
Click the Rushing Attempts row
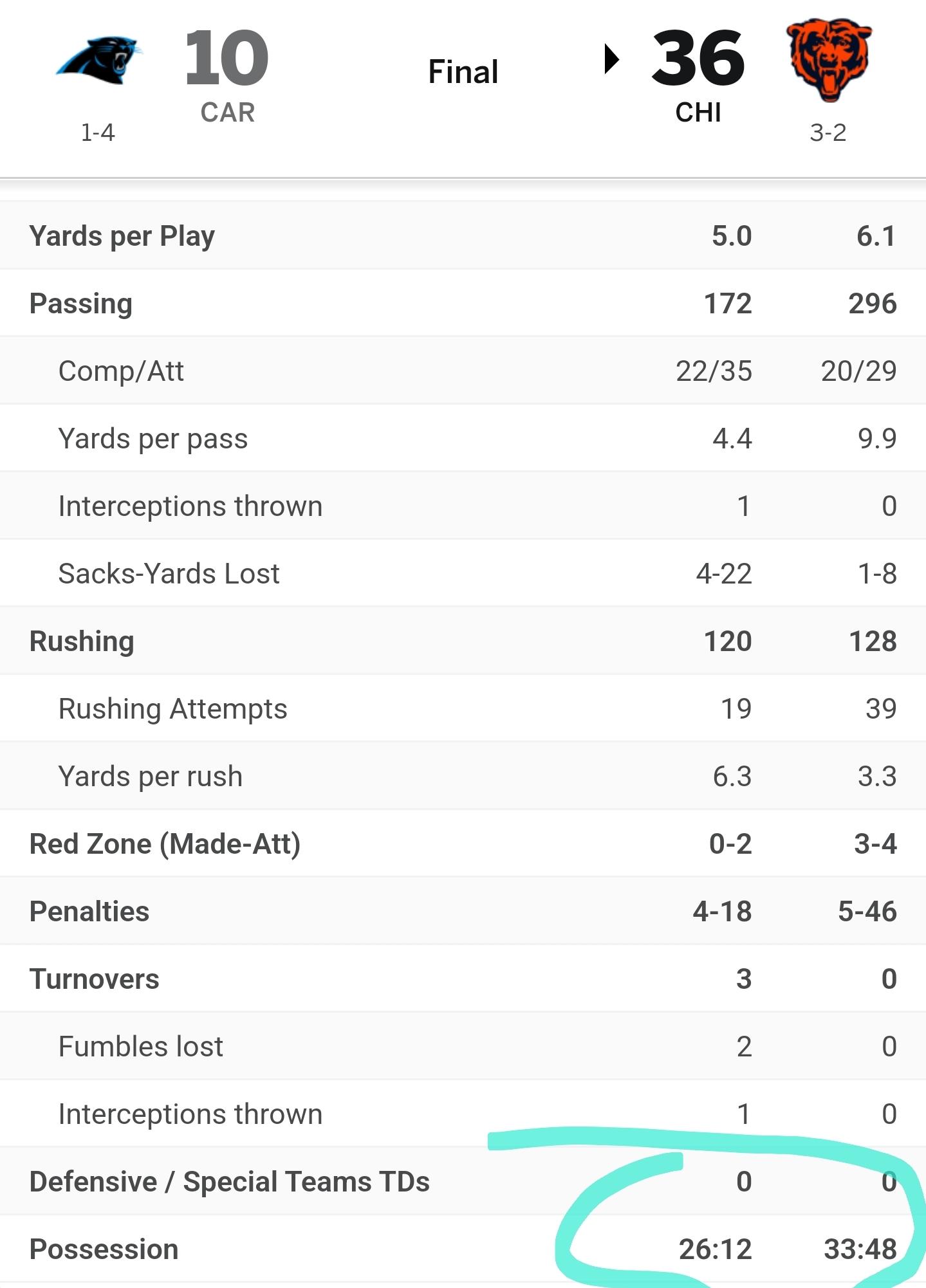tap(463, 708)
